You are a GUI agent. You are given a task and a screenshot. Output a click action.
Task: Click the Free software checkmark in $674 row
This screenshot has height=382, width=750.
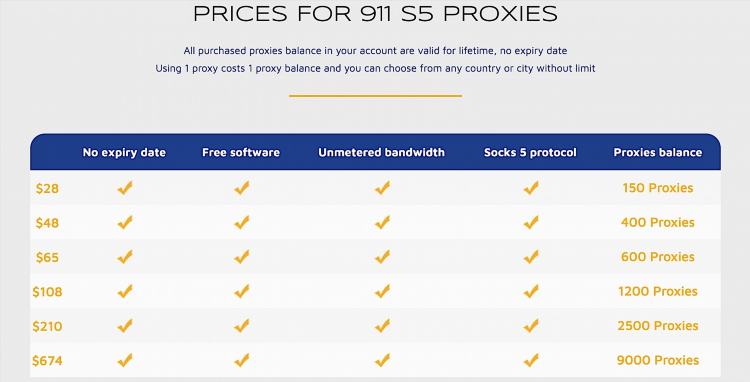click(242, 360)
